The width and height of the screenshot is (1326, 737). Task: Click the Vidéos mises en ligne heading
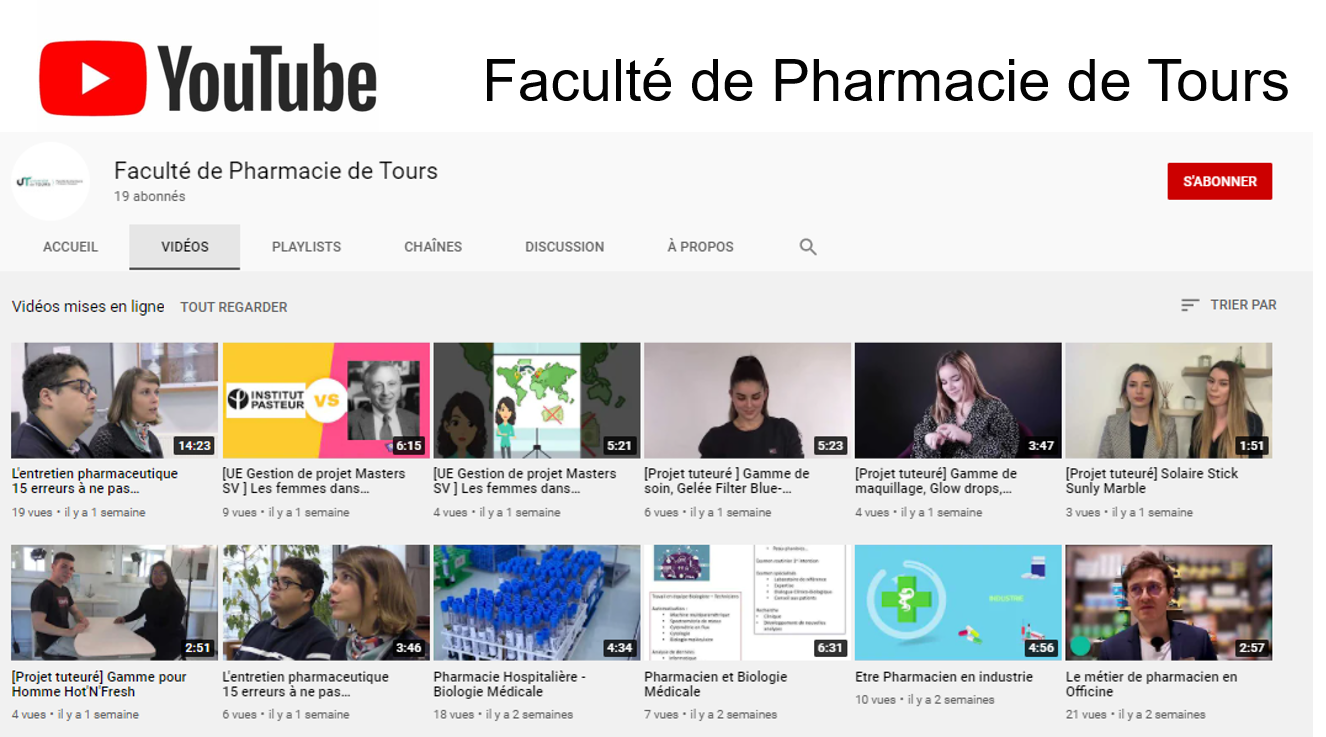88,307
